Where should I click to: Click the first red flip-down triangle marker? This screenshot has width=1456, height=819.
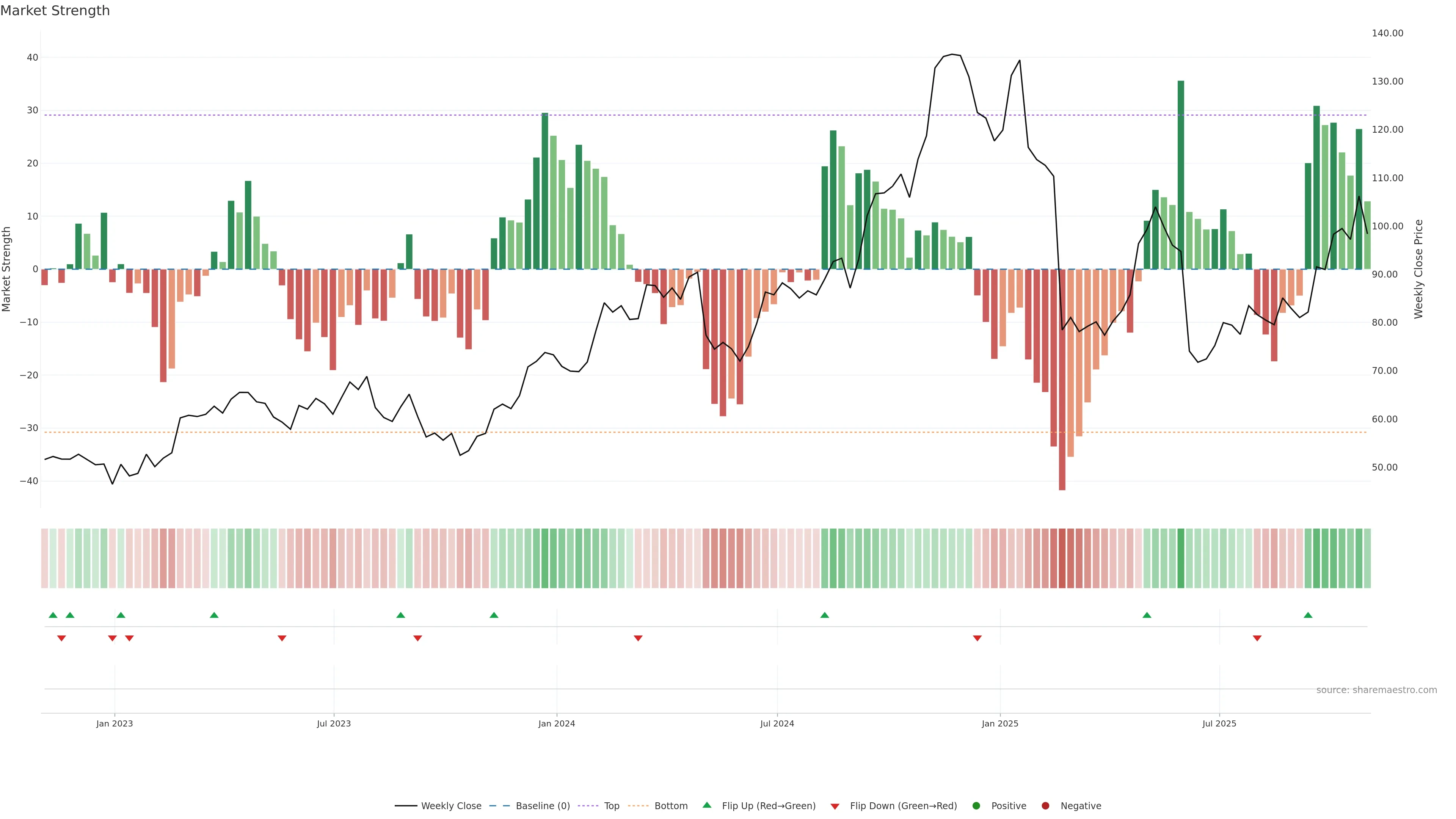61,638
